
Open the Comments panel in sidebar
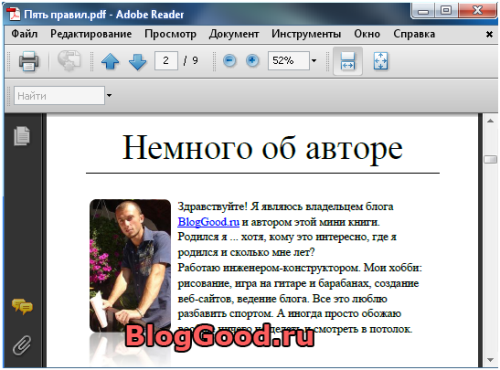click(x=22, y=306)
